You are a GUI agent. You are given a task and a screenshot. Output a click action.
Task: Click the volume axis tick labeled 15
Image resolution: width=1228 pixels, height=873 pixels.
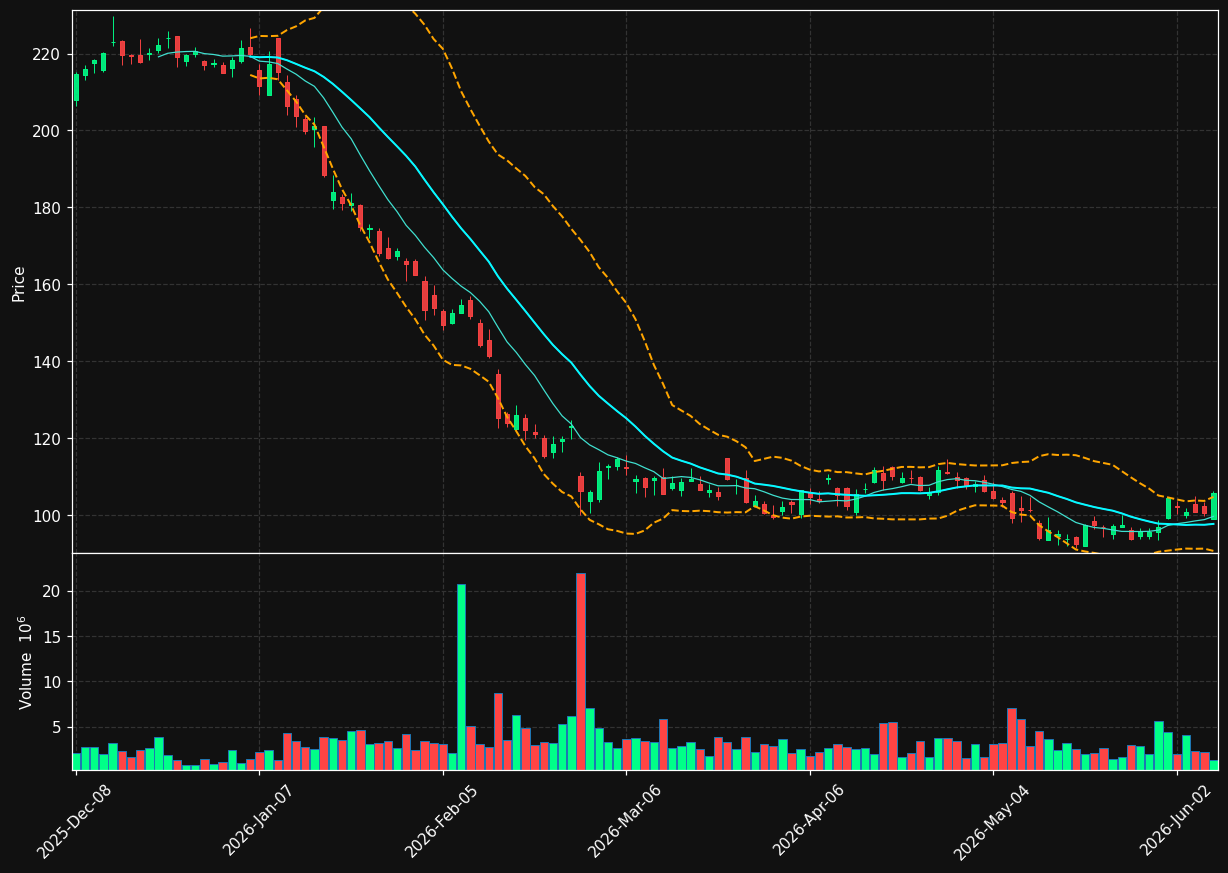click(51, 637)
